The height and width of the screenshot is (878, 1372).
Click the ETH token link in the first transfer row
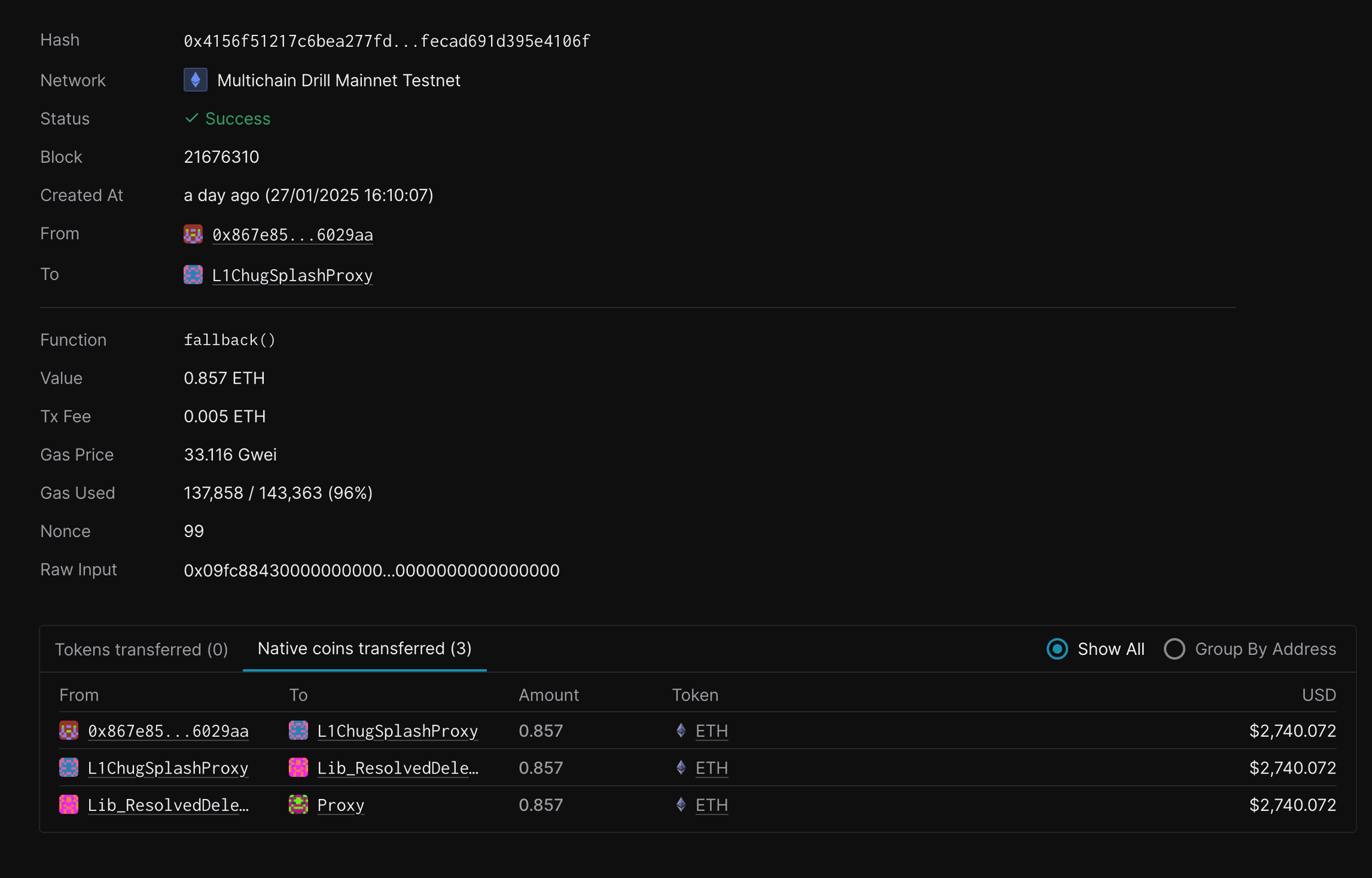coord(711,731)
